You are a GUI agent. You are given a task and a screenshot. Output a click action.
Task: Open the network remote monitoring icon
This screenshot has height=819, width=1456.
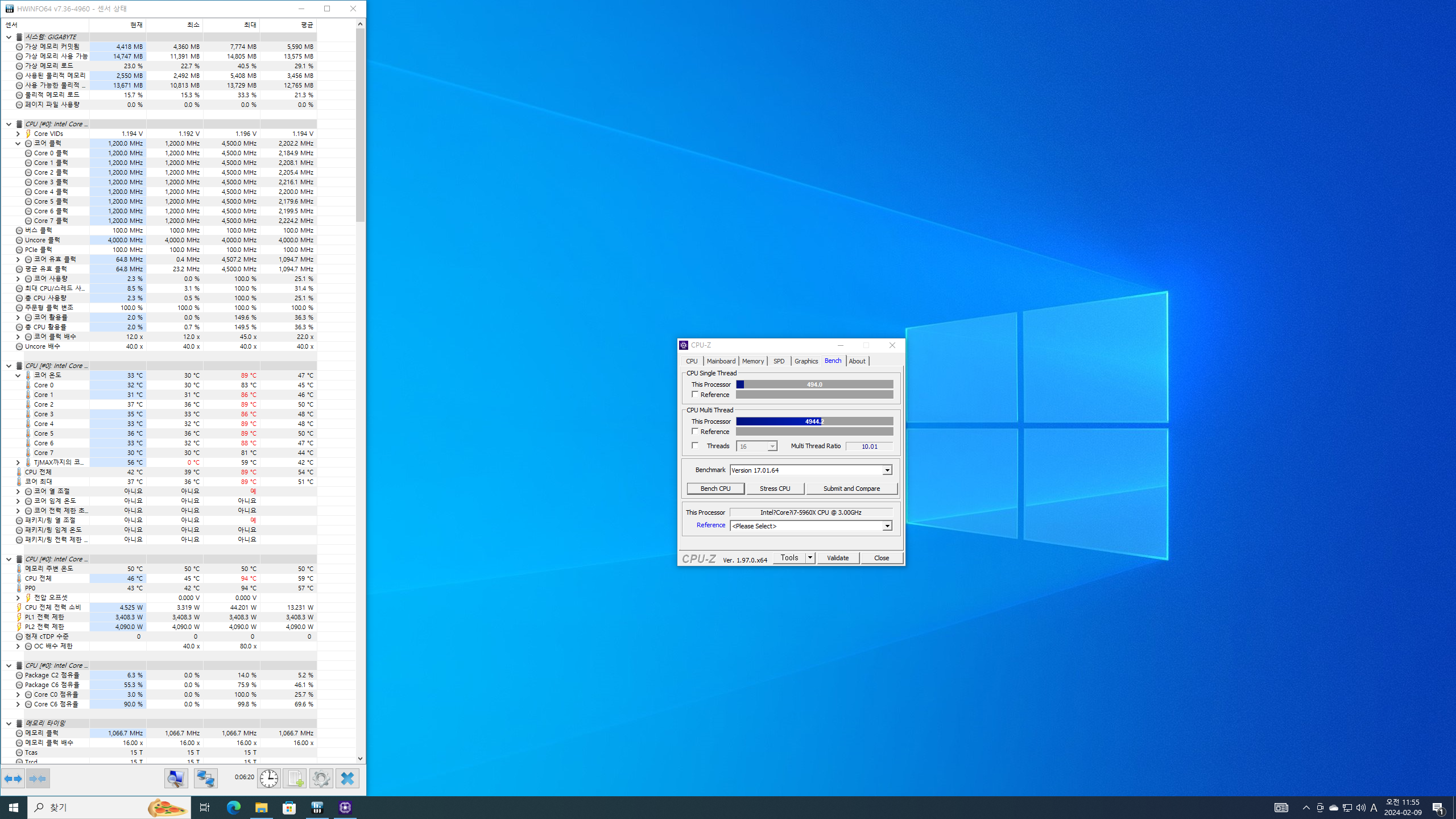pos(205,779)
